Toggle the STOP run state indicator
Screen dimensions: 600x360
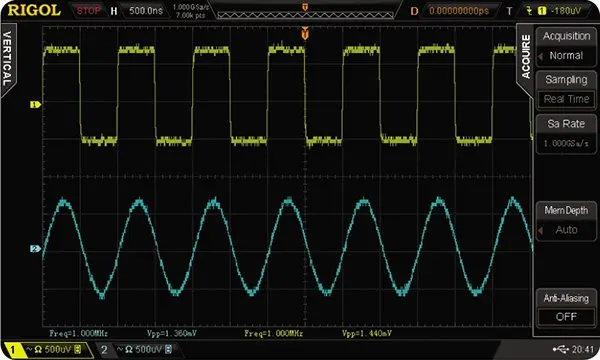[x=88, y=11]
